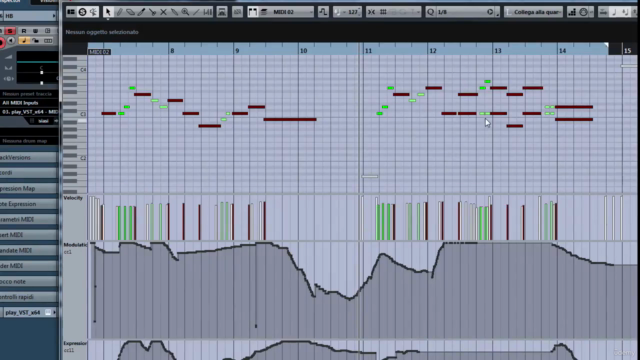The height and width of the screenshot is (360, 640).
Task: Open dropdown arrow beside event colors icon
Action: [x=591, y=12]
